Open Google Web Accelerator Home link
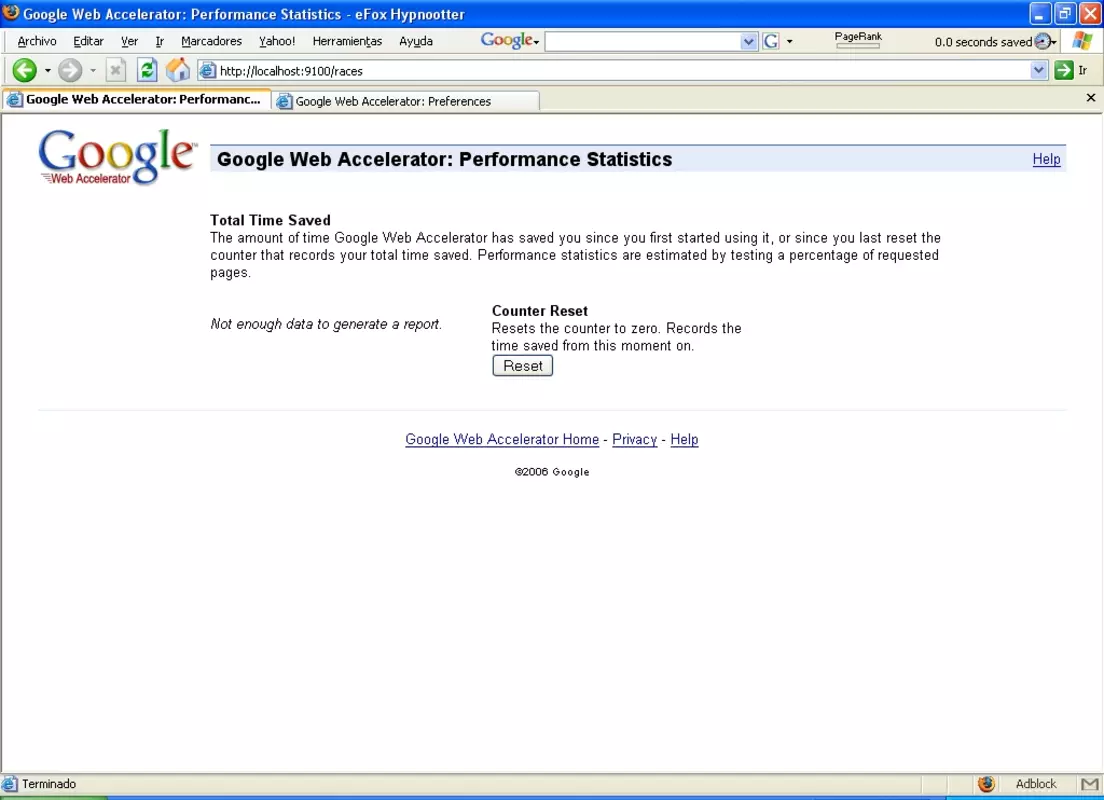The image size is (1104, 800). pyautogui.click(x=502, y=439)
